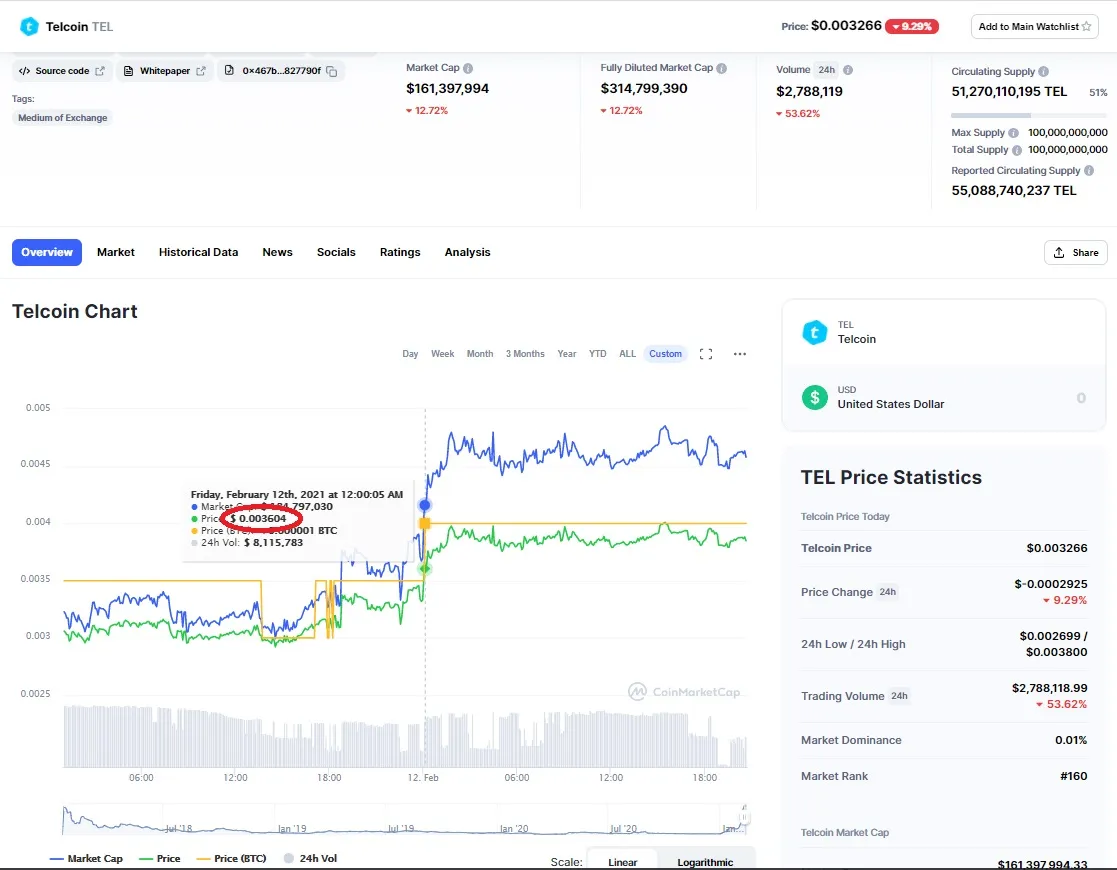Select Week chart range

(442, 354)
